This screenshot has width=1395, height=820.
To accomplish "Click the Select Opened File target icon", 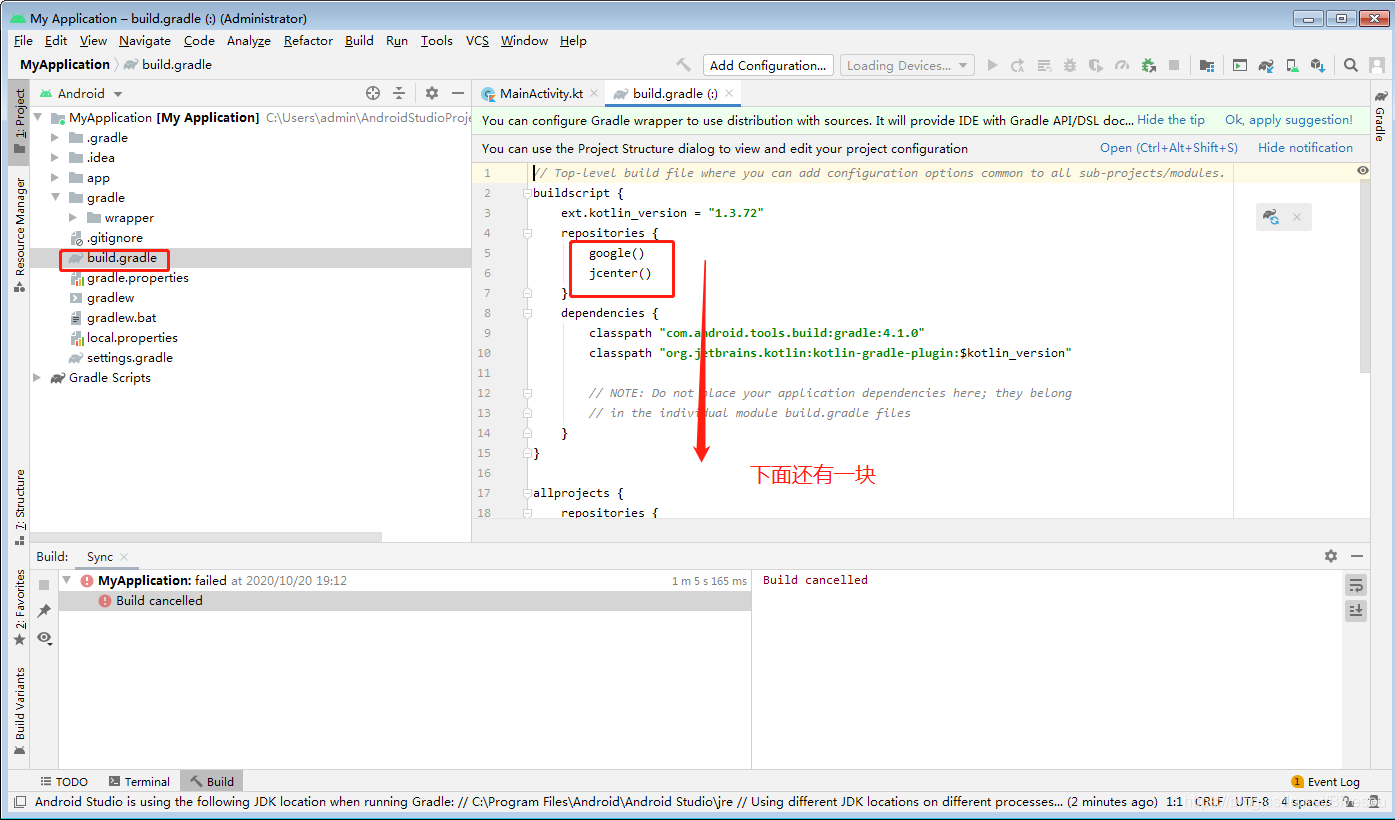I will pyautogui.click(x=373, y=93).
